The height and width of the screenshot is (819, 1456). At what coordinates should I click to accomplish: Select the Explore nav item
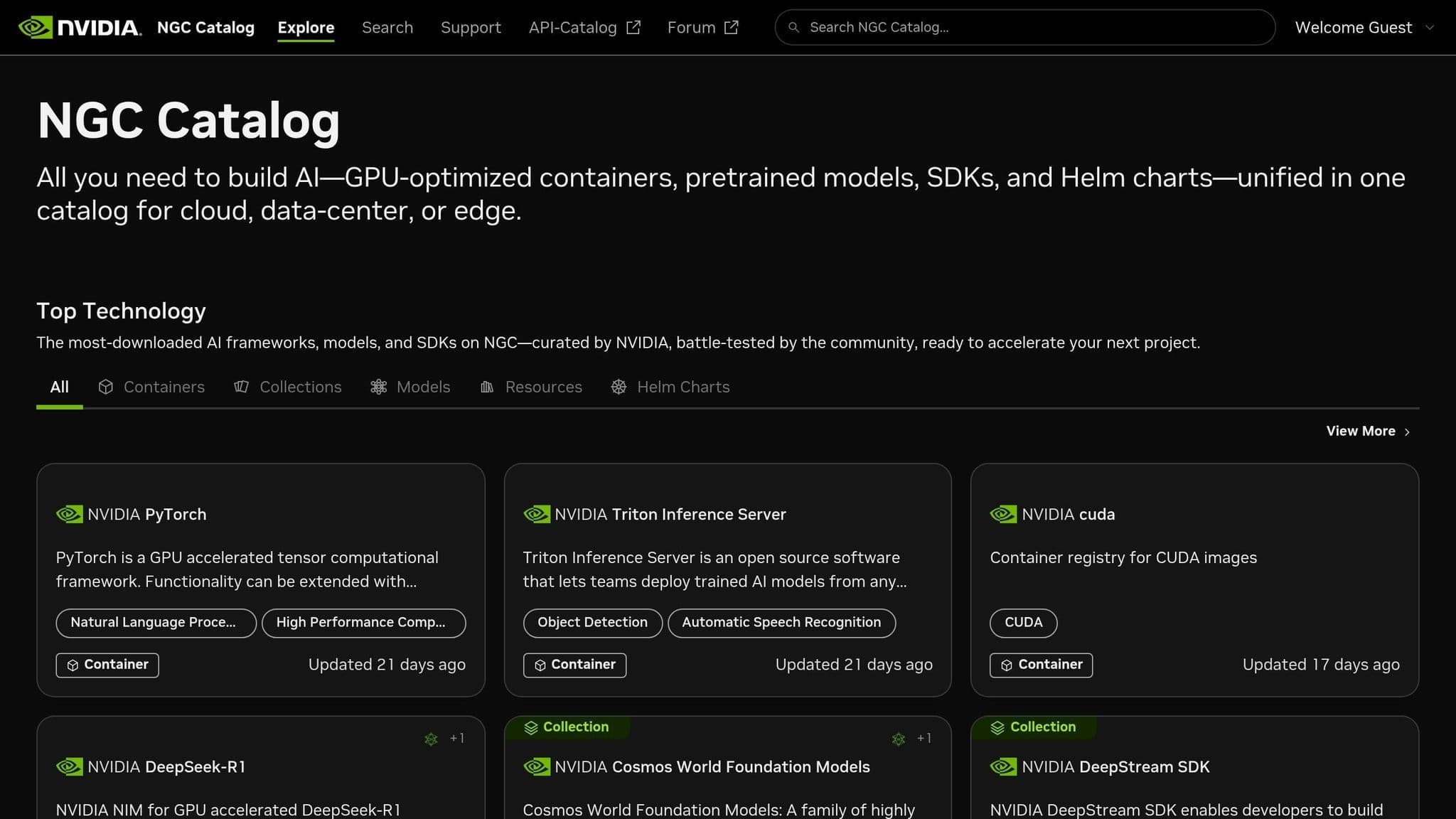click(306, 28)
